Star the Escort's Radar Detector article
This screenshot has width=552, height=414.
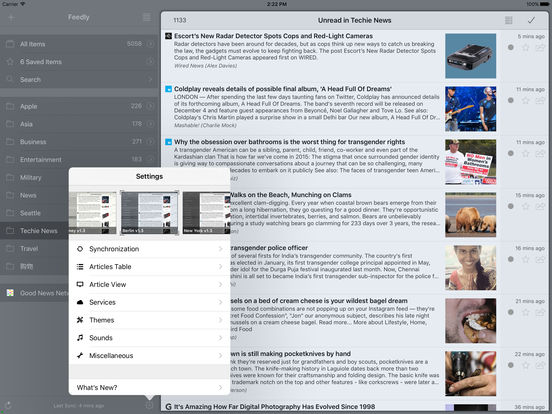coord(525,47)
